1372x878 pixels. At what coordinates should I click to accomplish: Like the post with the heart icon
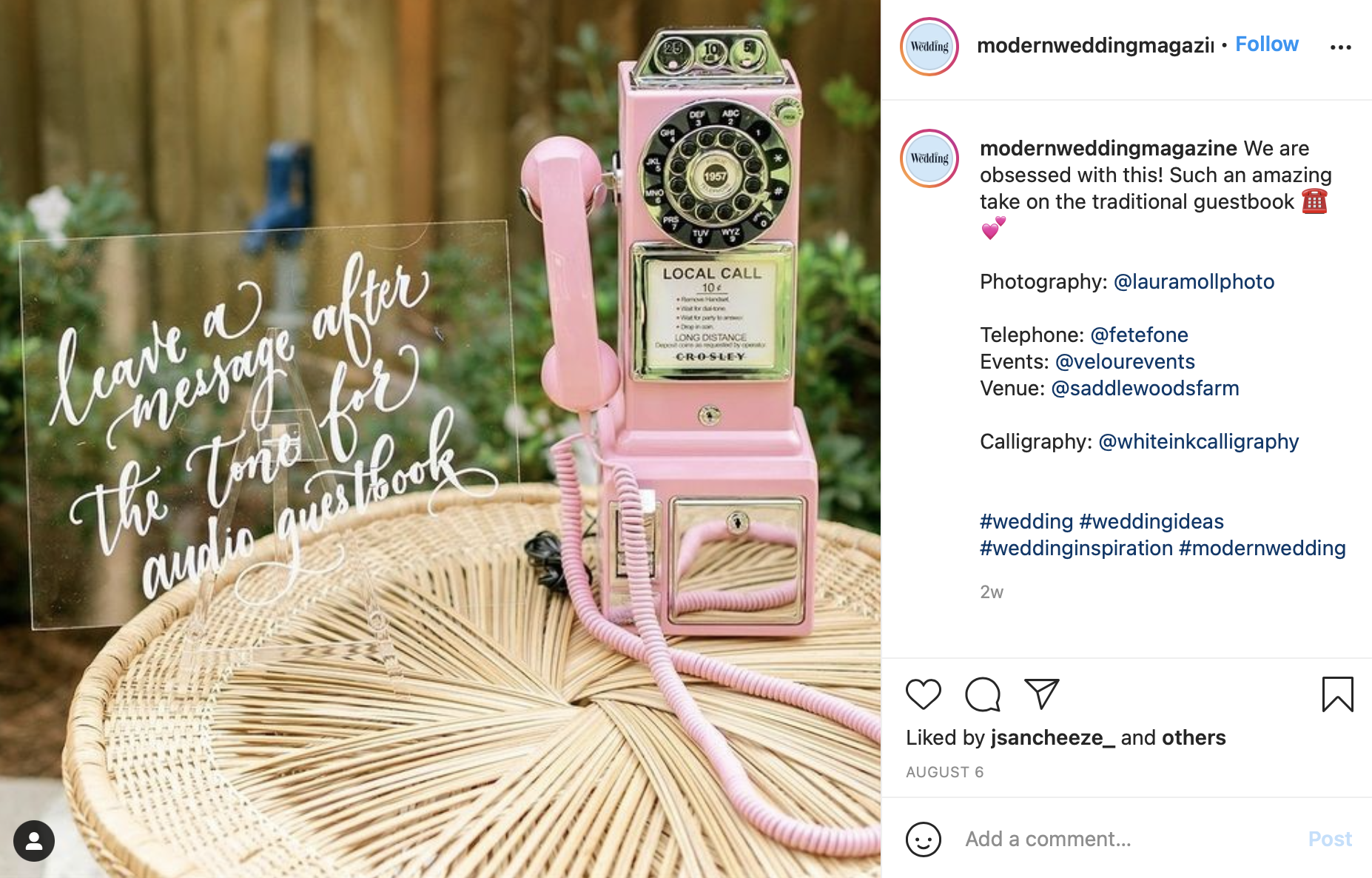click(x=923, y=694)
